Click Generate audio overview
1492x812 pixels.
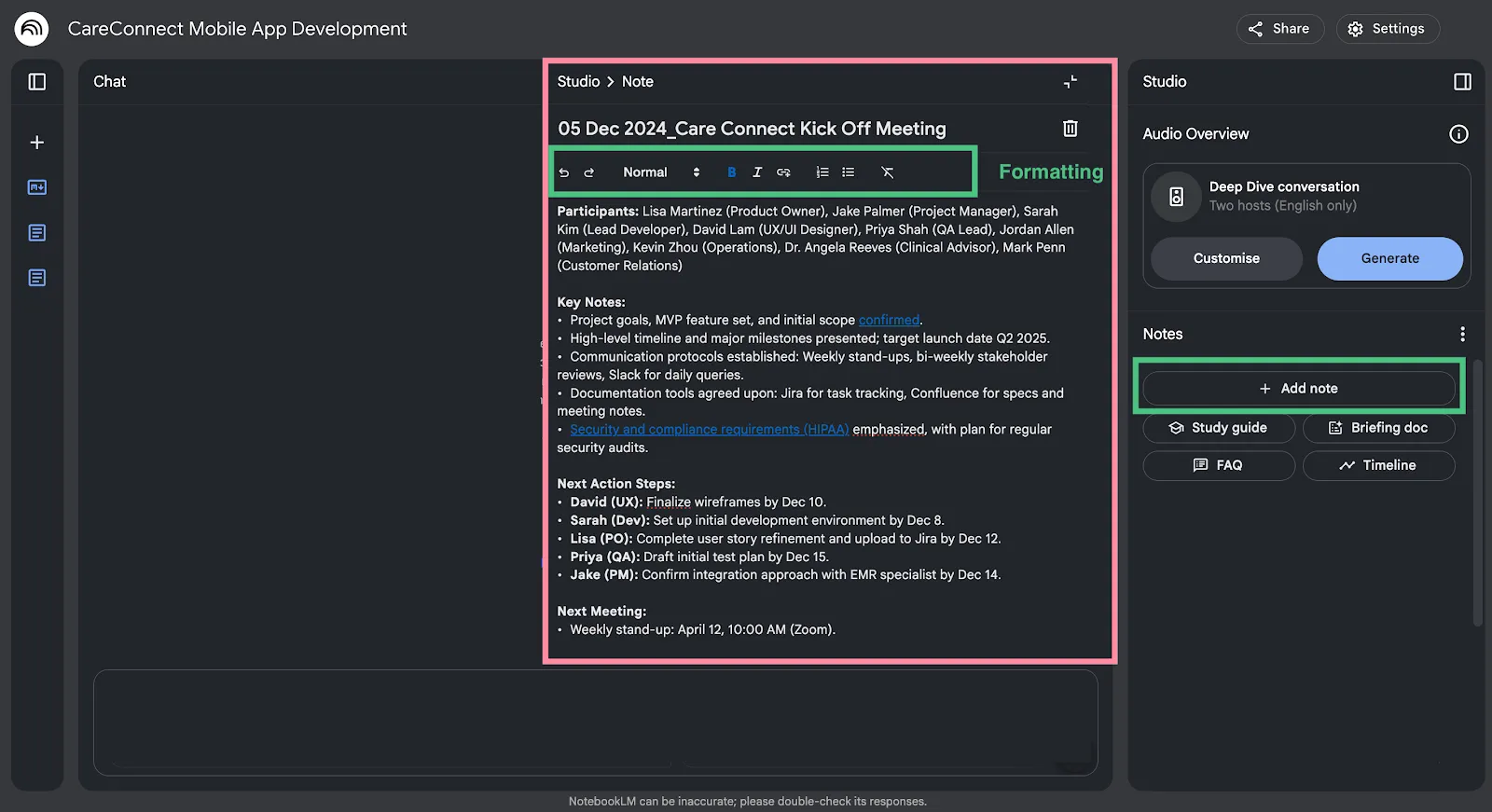click(x=1389, y=258)
